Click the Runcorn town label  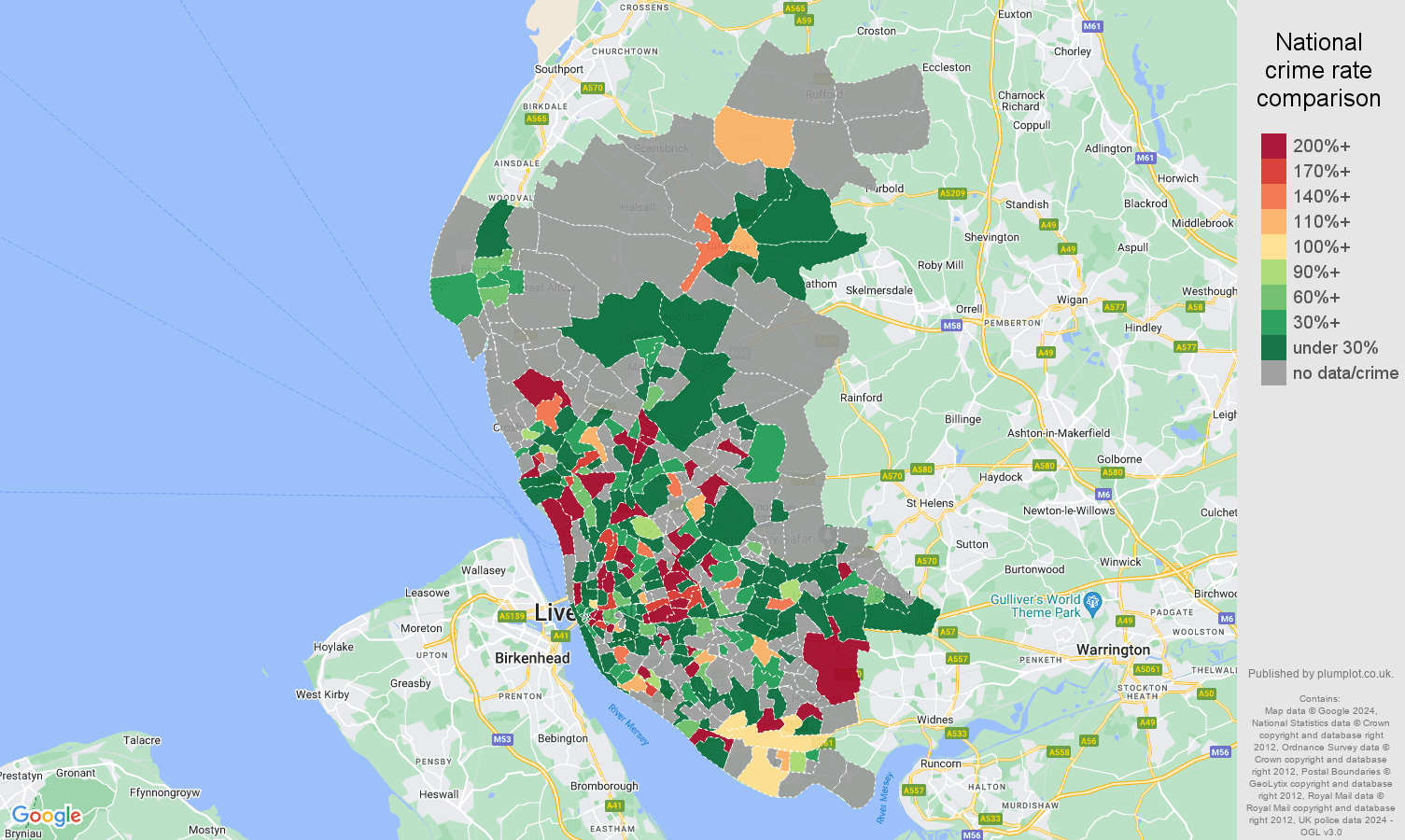tap(940, 763)
